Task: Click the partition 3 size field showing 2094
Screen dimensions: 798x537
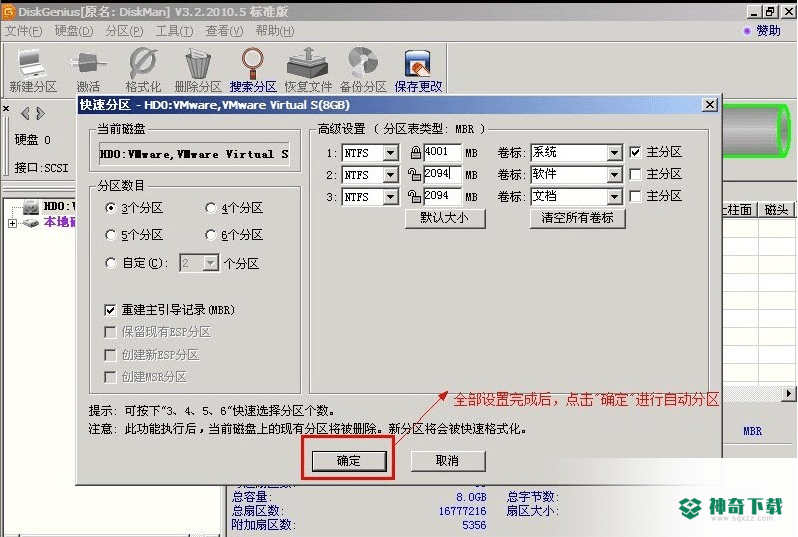Action: tap(442, 196)
